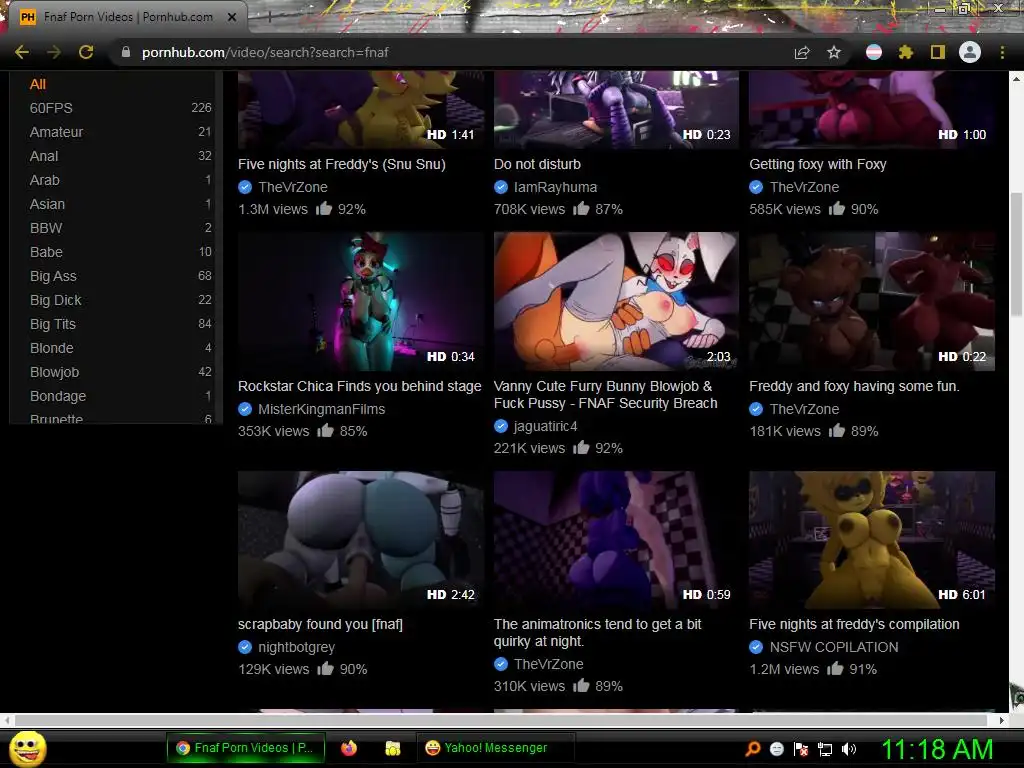Open 'The animatronics tend to get a bit quirky' title
Viewport: 1024px width, 768px height.
pos(598,633)
